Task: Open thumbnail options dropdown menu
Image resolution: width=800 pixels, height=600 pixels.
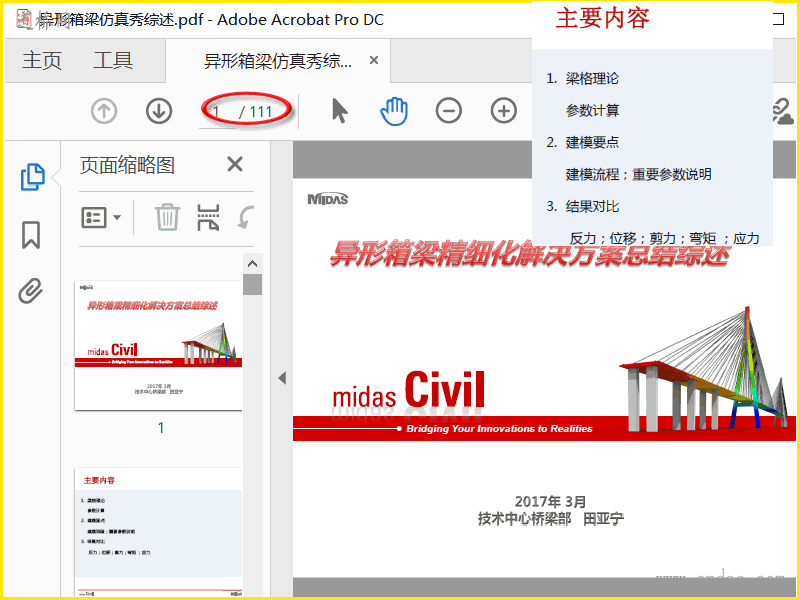Action: click(101, 217)
